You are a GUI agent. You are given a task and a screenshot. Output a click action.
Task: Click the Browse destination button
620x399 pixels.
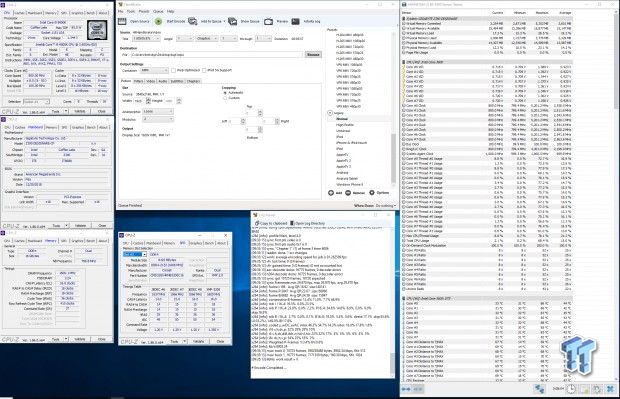[x=313, y=55]
